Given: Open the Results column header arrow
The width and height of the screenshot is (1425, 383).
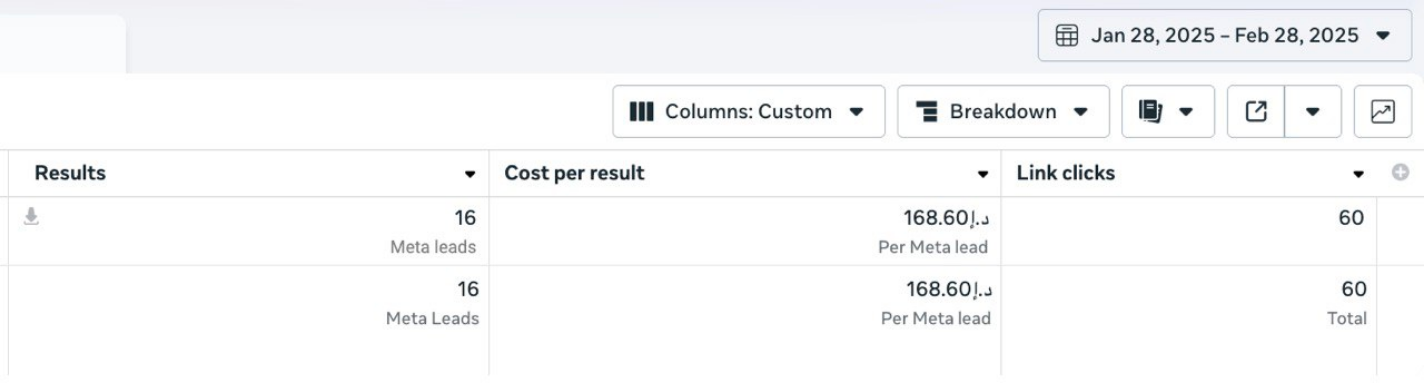Looking at the screenshot, I should tap(470, 174).
